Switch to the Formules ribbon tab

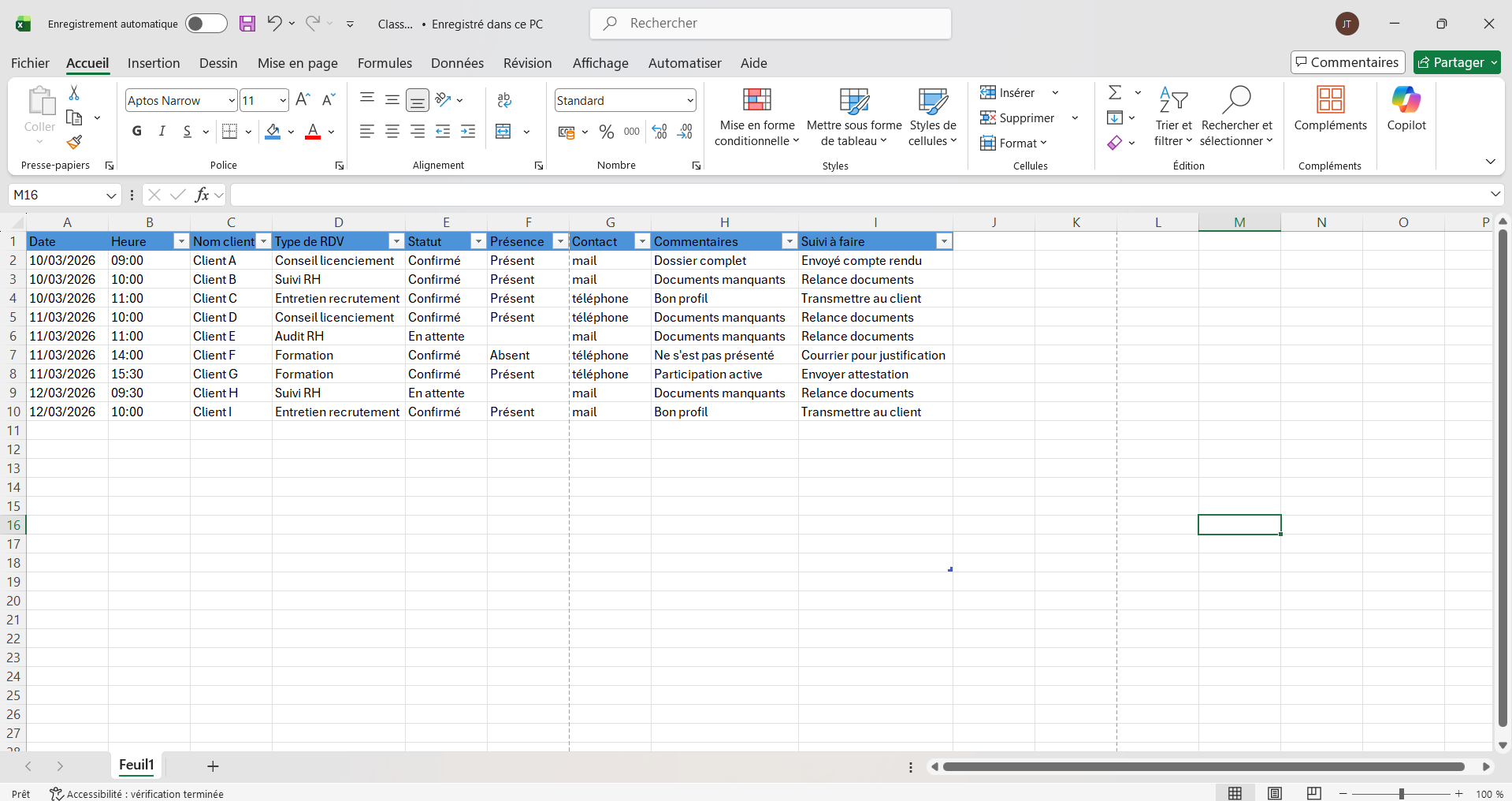coord(385,63)
